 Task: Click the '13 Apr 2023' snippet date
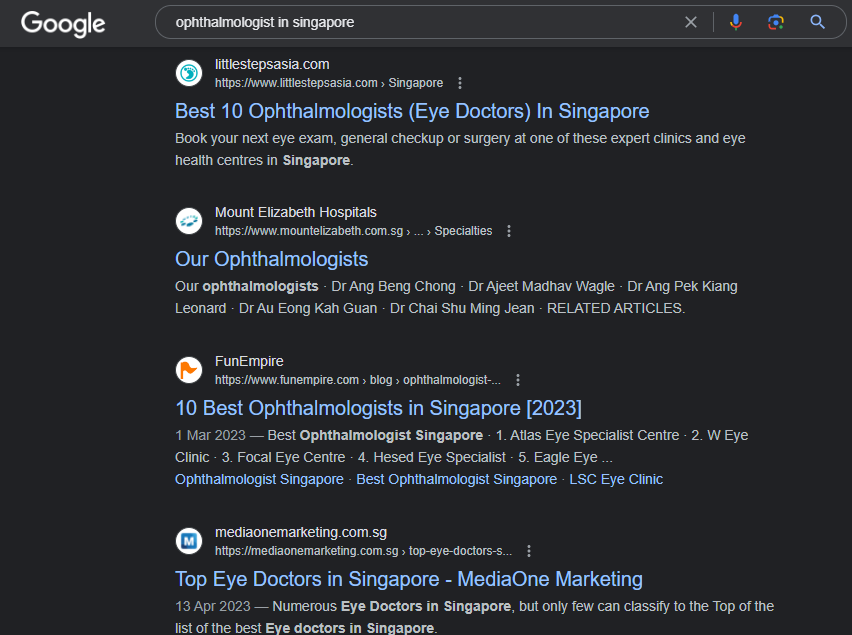click(x=212, y=606)
